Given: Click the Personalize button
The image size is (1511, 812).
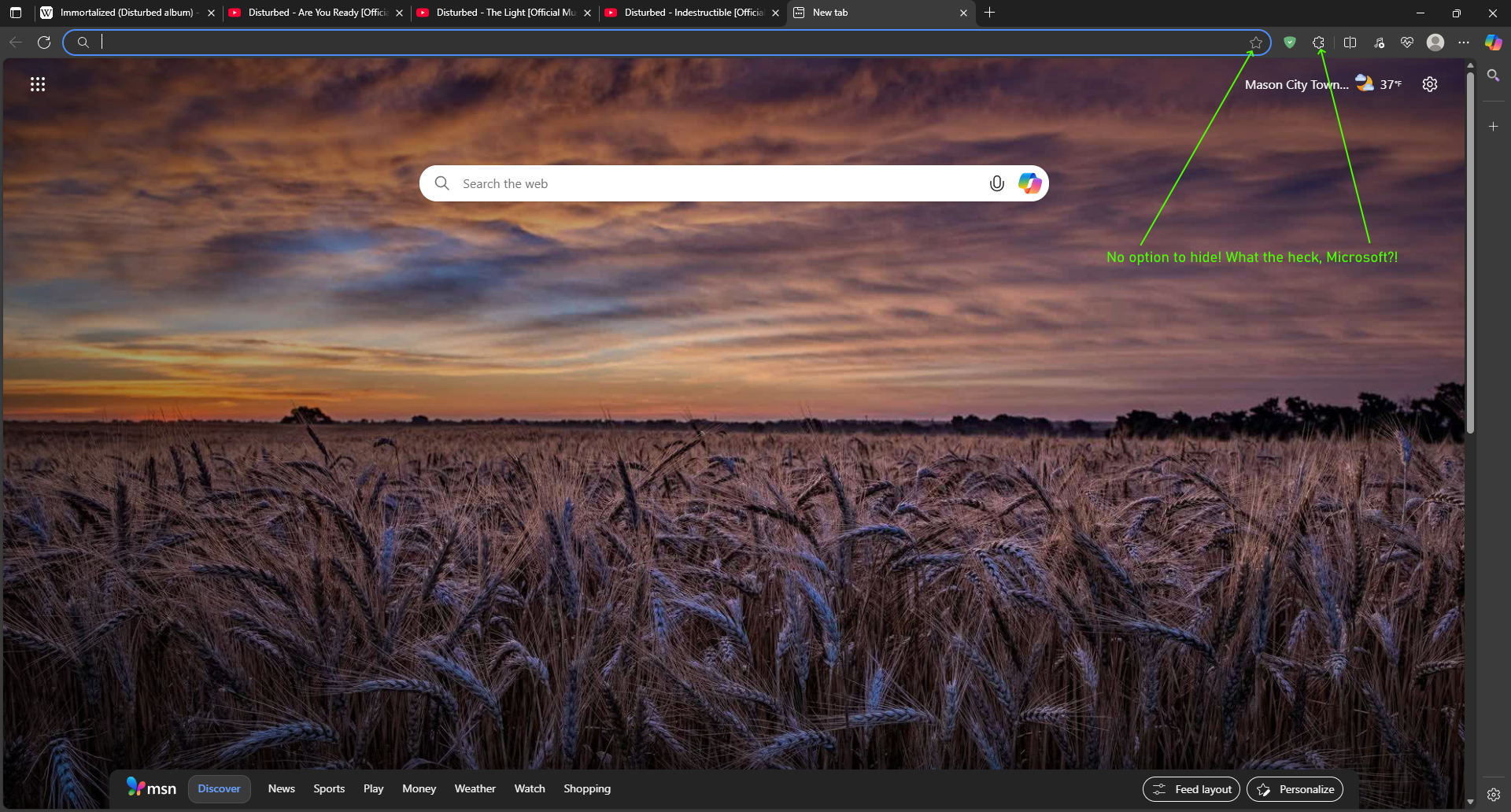Looking at the screenshot, I should click(1295, 789).
